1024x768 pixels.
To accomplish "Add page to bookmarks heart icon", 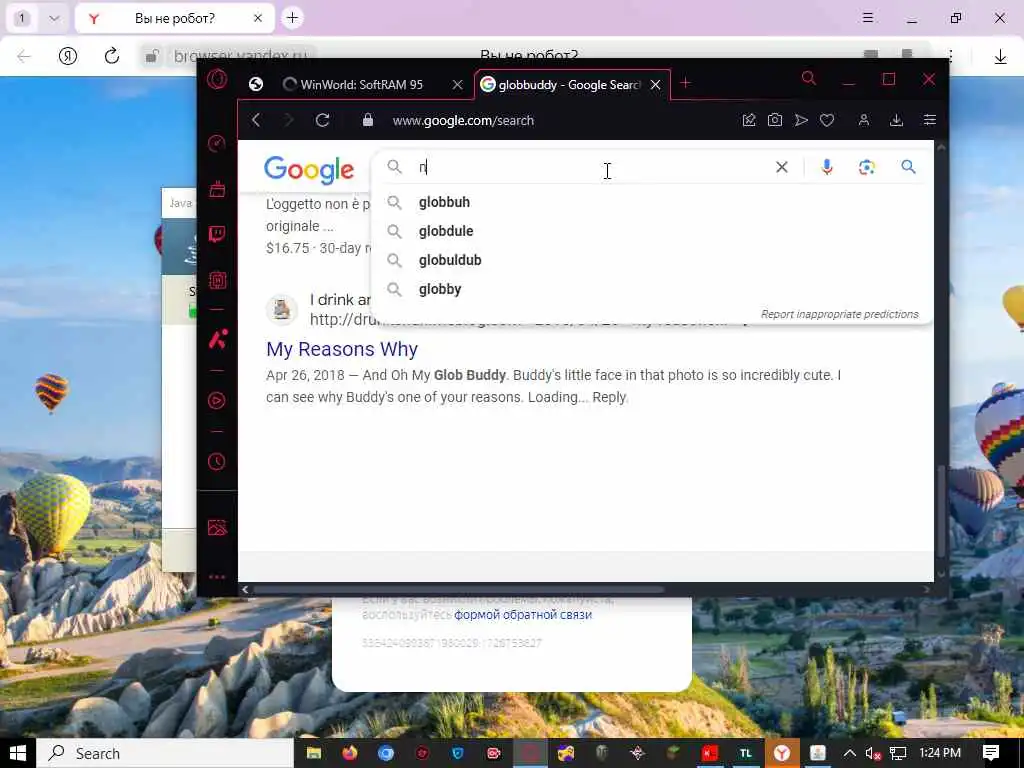I will pos(827,120).
